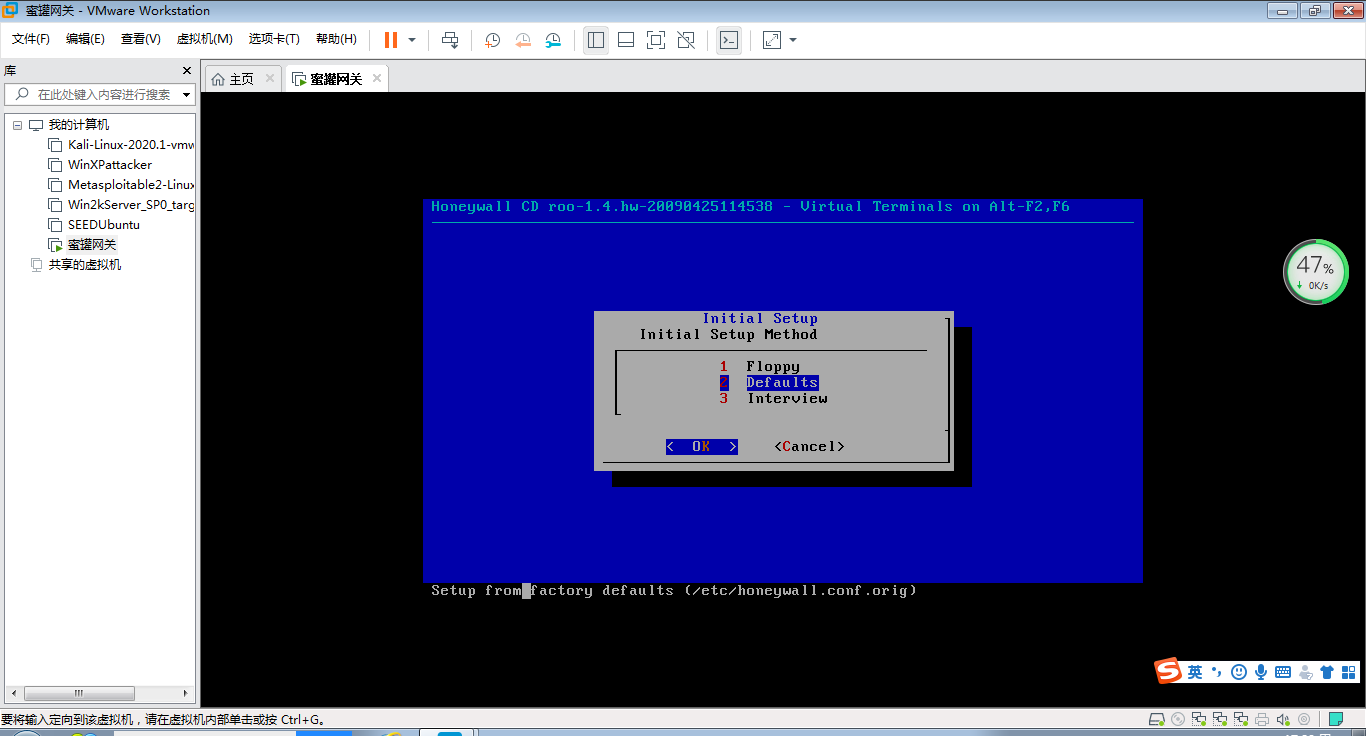Switch to the 主页 home tab
1366x736 pixels.
[x=242, y=79]
